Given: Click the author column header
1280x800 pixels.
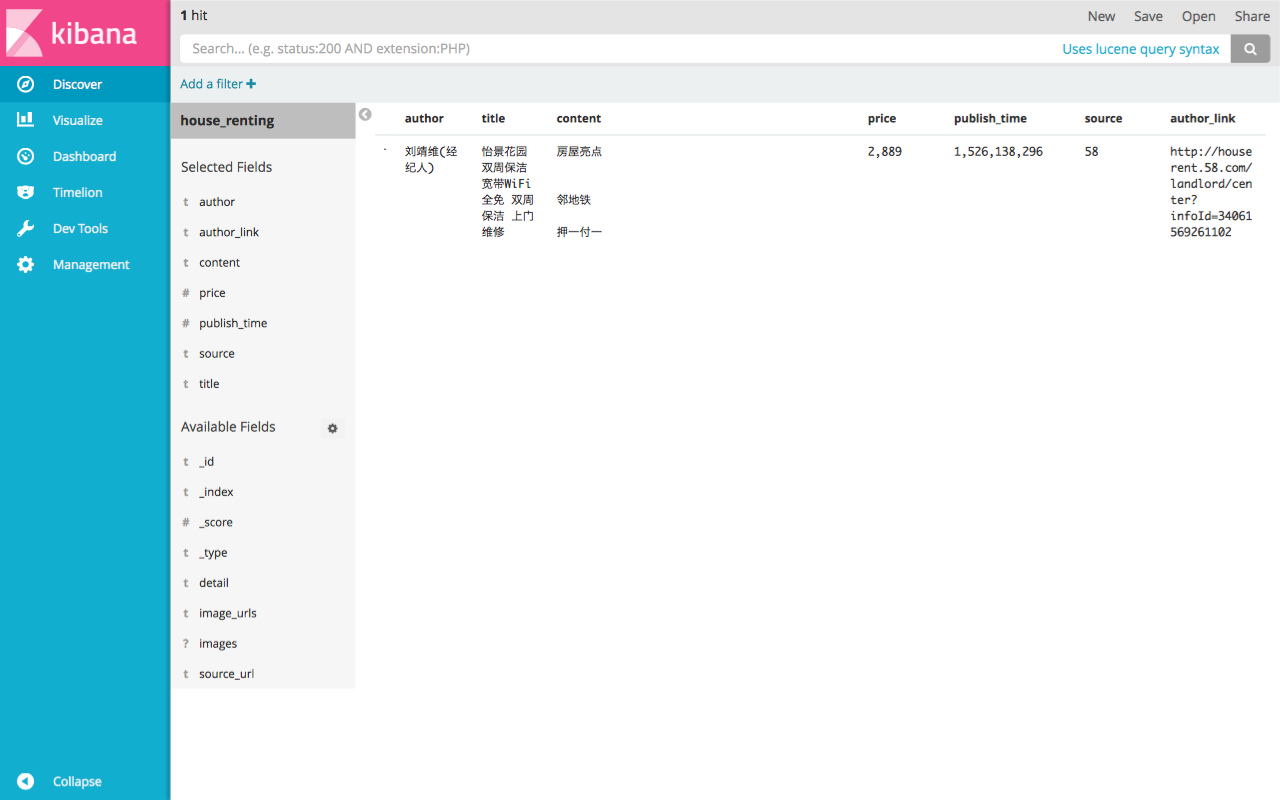Looking at the screenshot, I should [424, 118].
